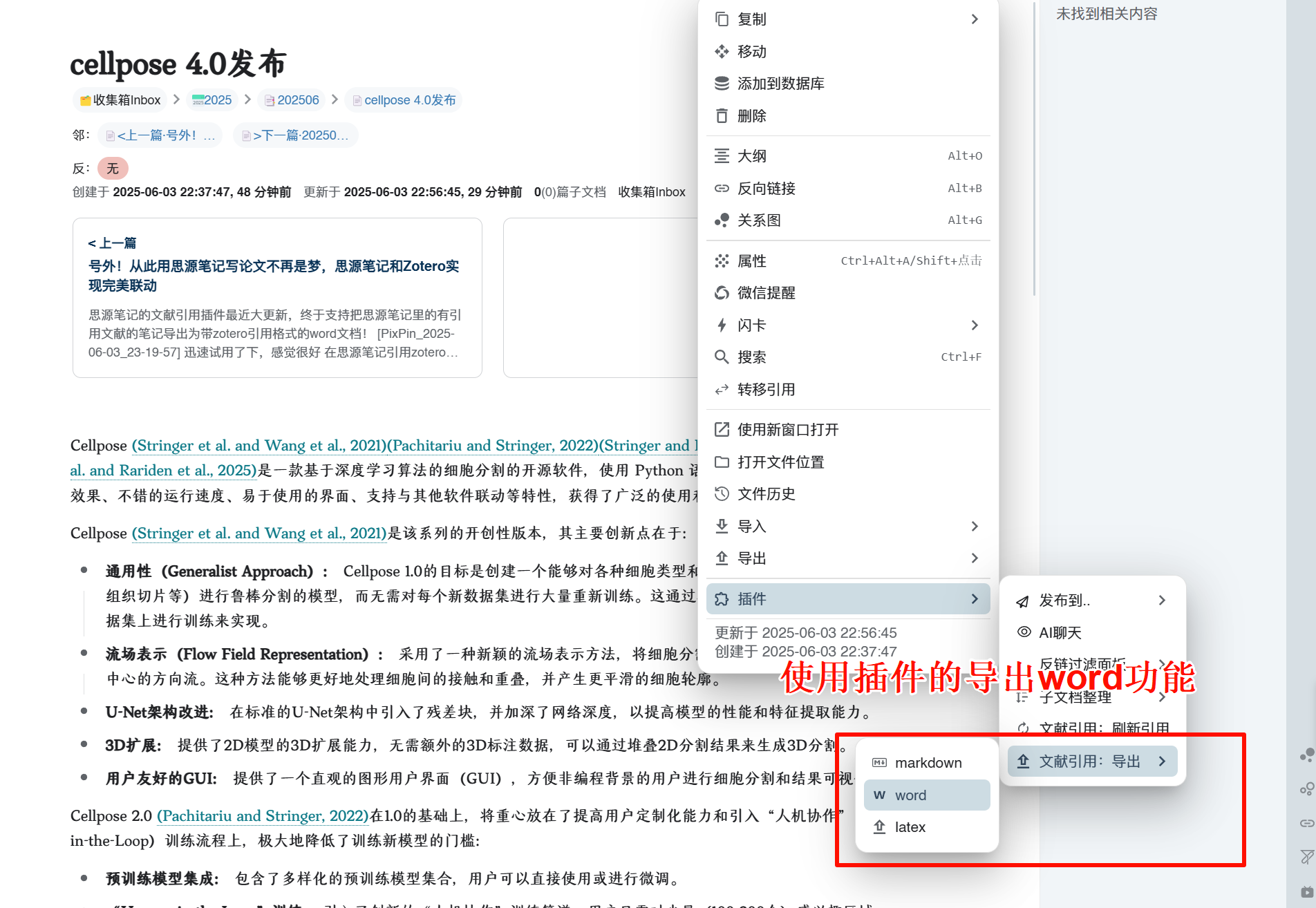Viewport: 1316px width, 908px height.
Task: Click the 转移引用 transfer icon
Action: [x=722, y=390]
